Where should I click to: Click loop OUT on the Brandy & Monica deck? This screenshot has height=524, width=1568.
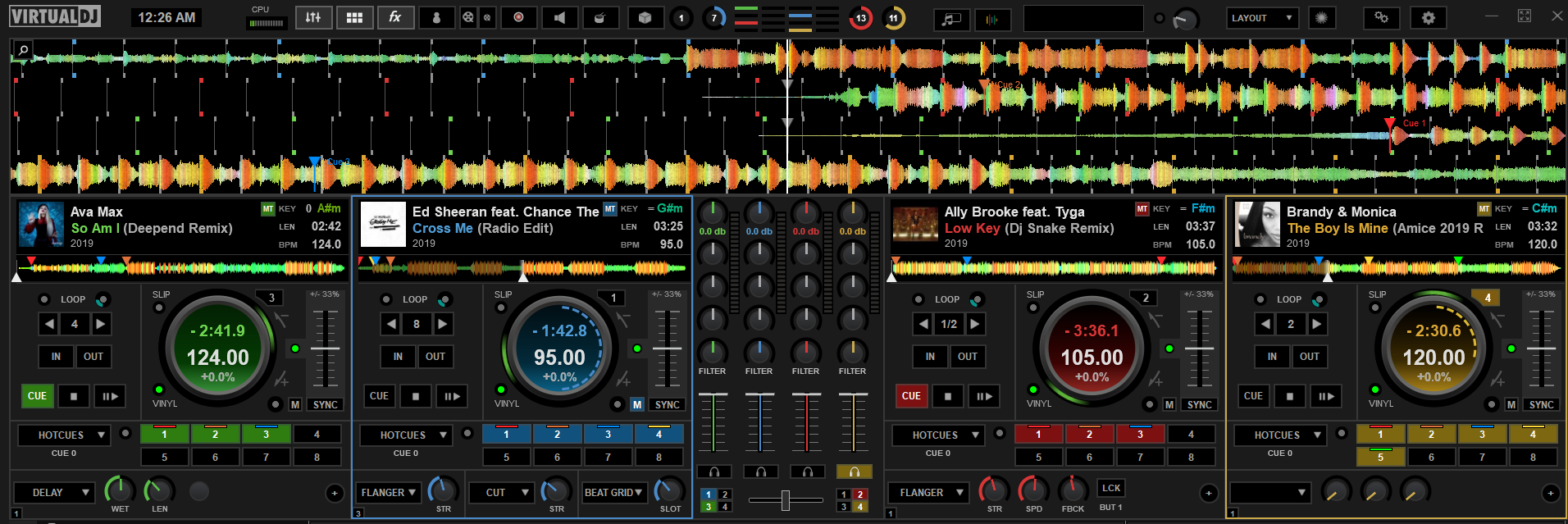[1310, 357]
